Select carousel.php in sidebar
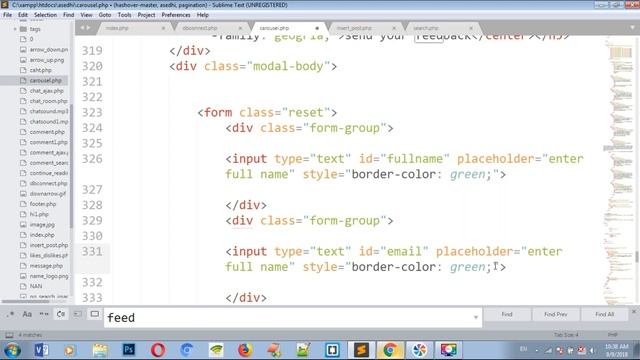This screenshot has height=360, width=640. tap(45, 80)
